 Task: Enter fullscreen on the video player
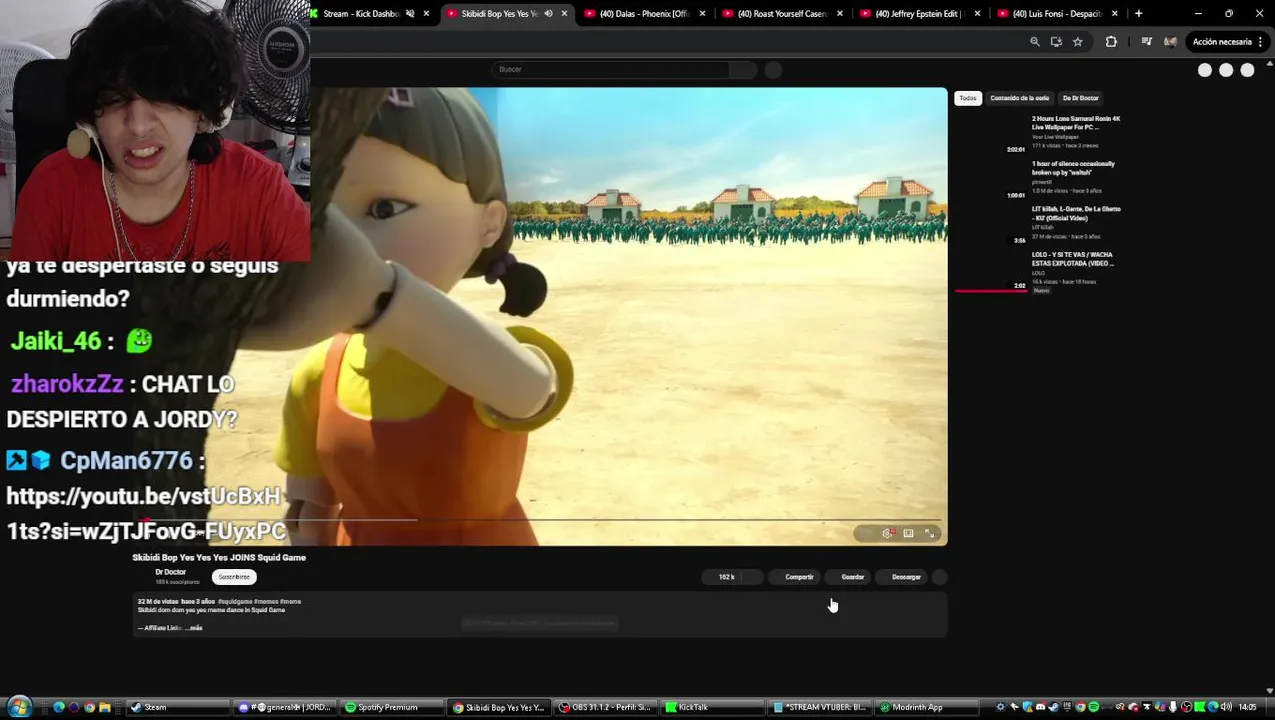929,533
